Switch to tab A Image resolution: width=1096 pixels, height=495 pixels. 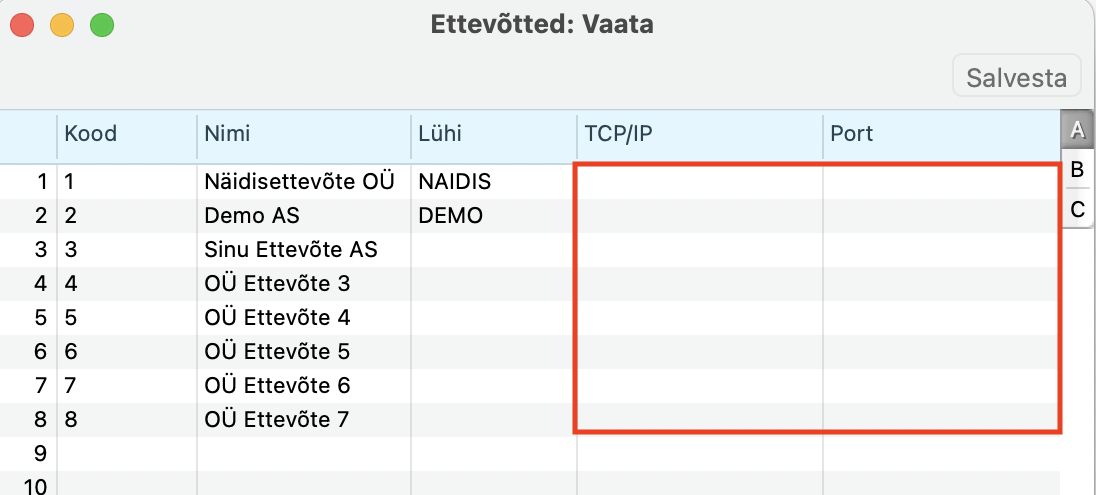pos(1077,130)
